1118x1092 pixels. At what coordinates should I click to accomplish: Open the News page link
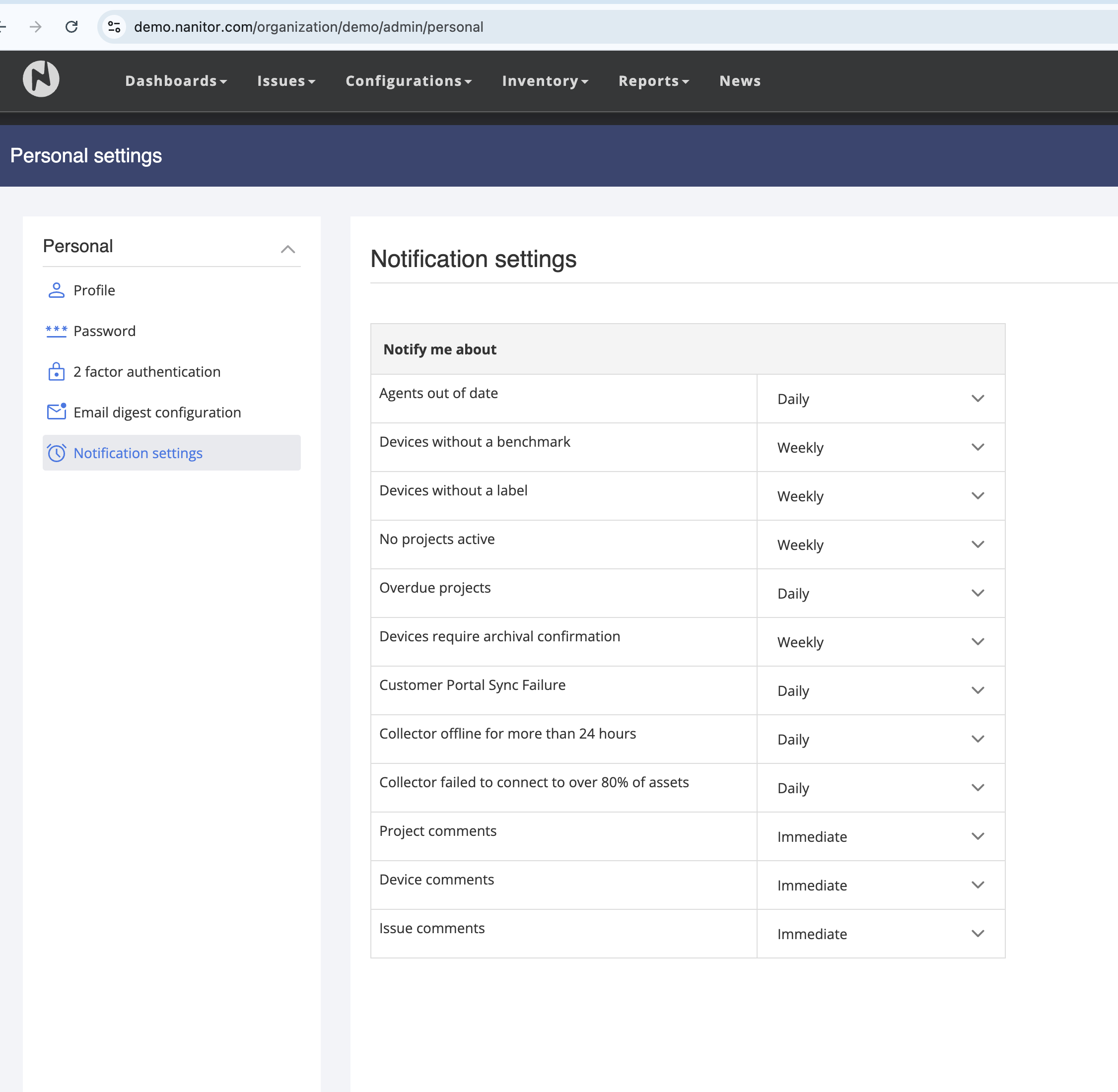[740, 81]
